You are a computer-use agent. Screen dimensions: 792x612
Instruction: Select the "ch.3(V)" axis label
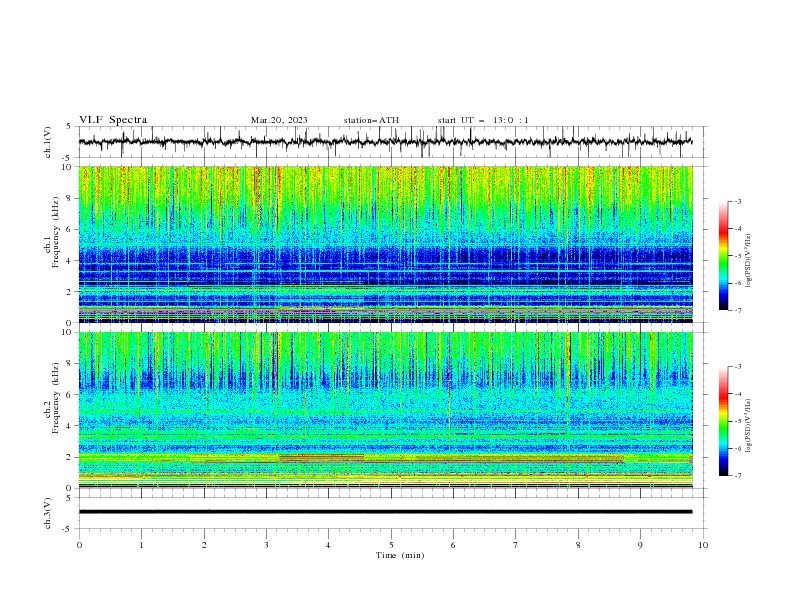point(48,513)
